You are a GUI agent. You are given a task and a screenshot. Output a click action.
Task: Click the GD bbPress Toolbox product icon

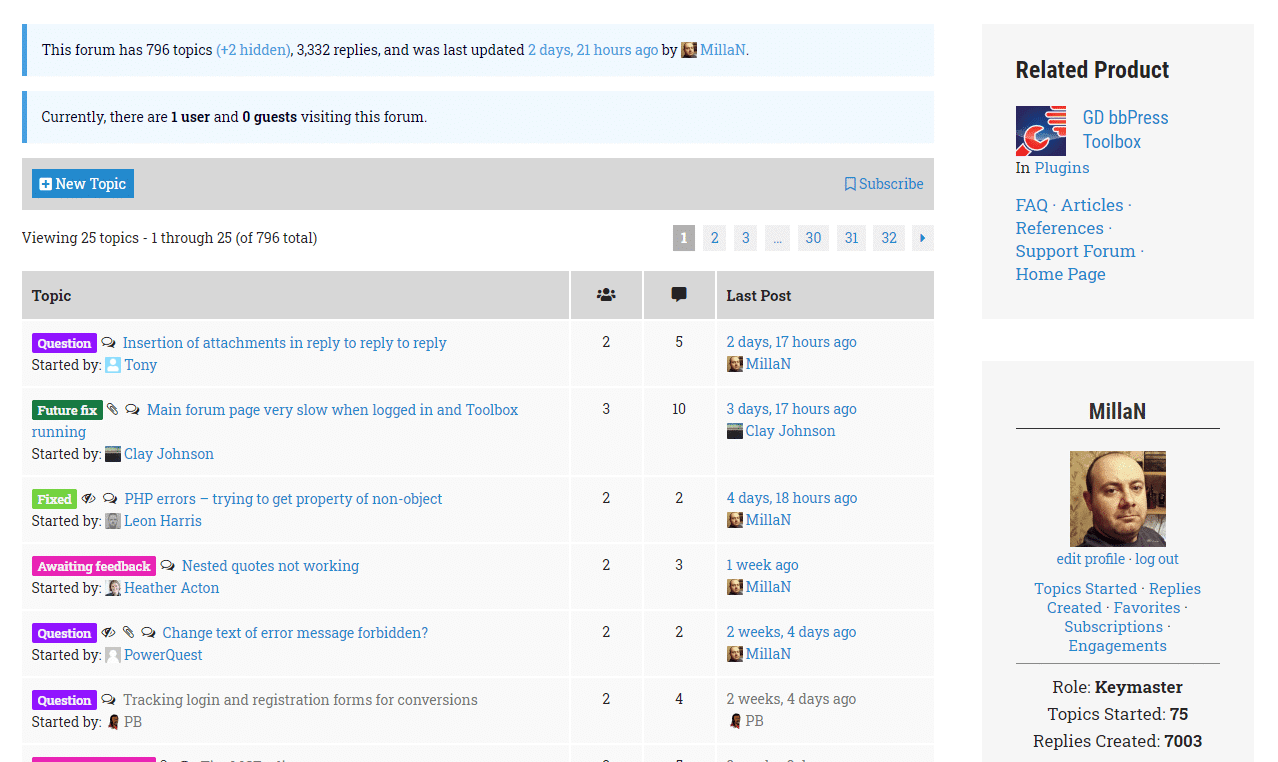point(1040,131)
